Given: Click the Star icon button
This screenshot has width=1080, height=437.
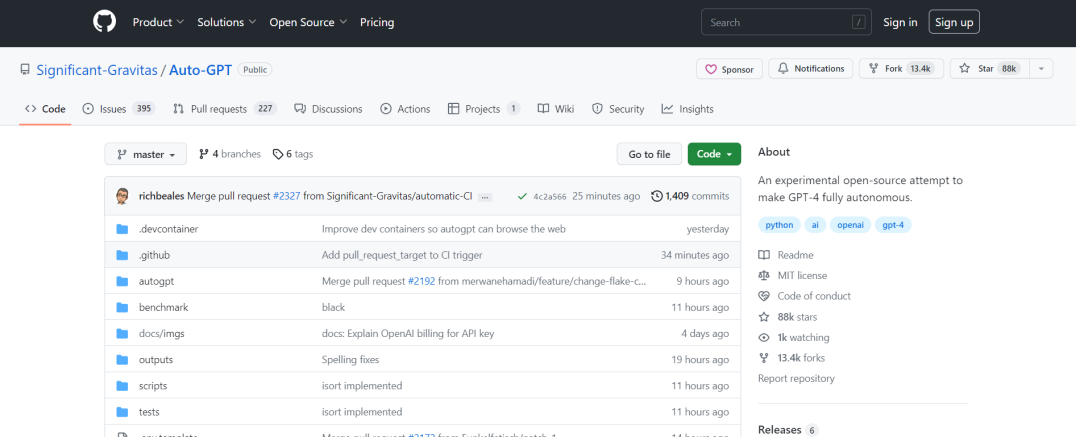Looking at the screenshot, I should [x=964, y=69].
